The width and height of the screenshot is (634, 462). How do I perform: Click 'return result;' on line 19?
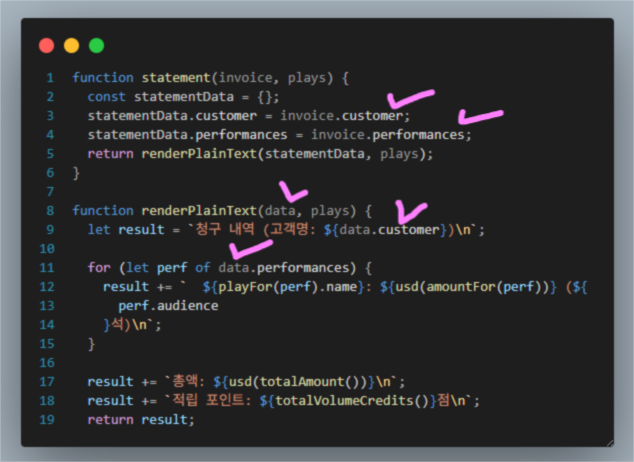click(141, 420)
